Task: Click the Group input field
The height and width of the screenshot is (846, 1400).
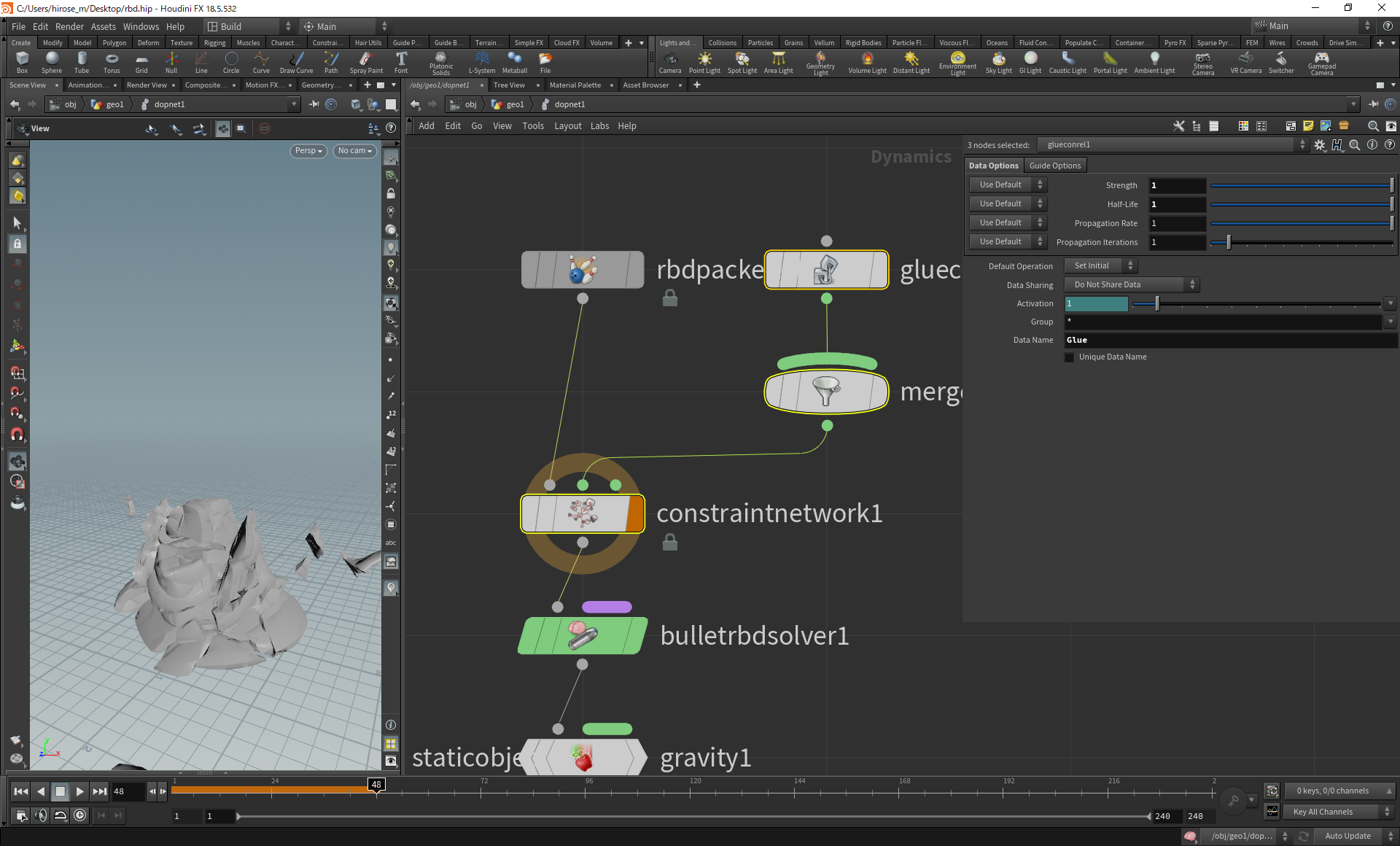Action: (1224, 322)
